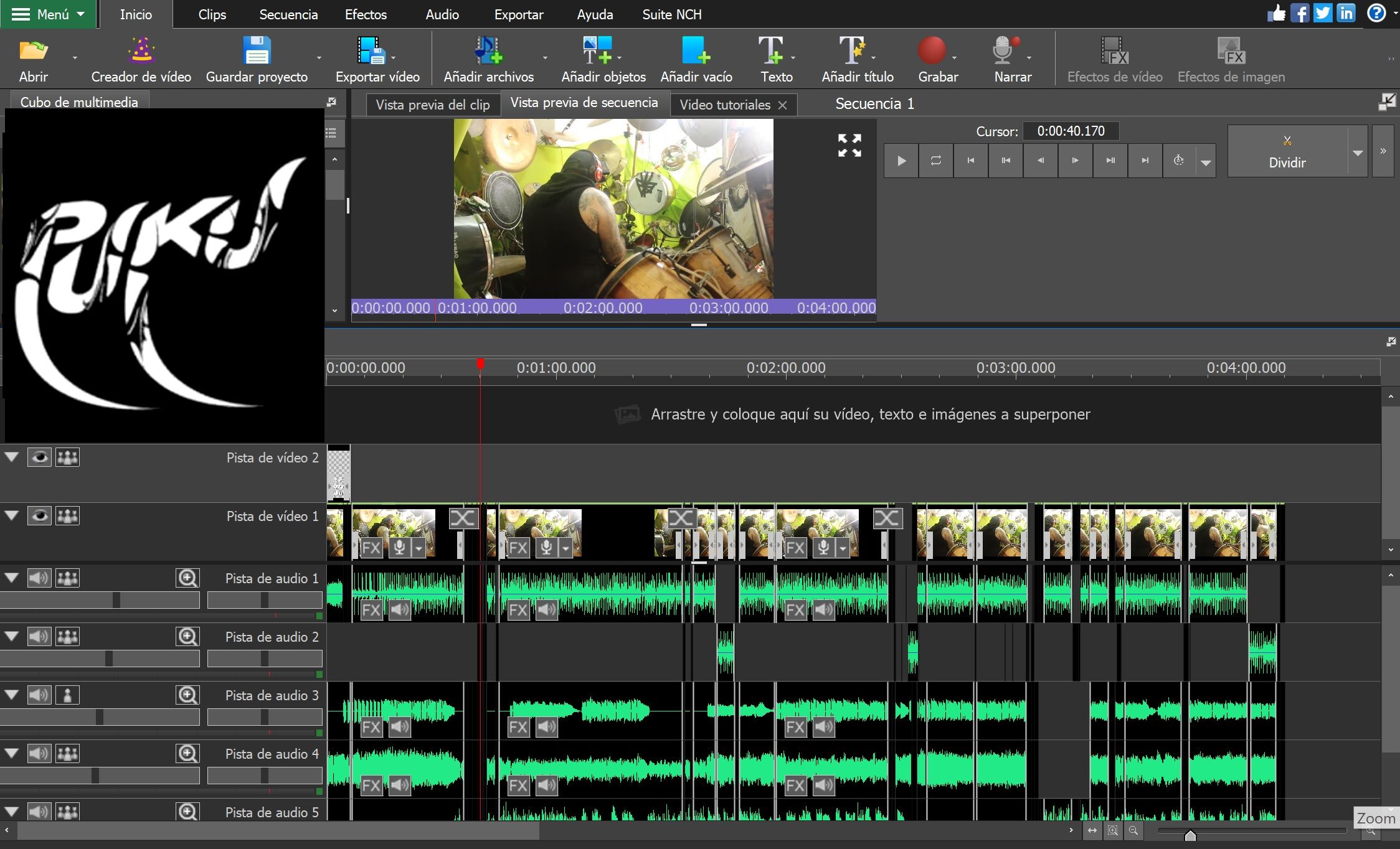Toggle visibility of Pista de vídeo 2

click(x=39, y=457)
